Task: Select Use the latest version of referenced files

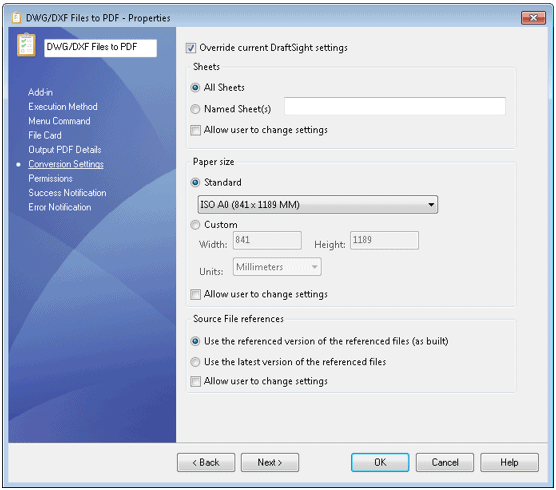Action: [x=195, y=362]
